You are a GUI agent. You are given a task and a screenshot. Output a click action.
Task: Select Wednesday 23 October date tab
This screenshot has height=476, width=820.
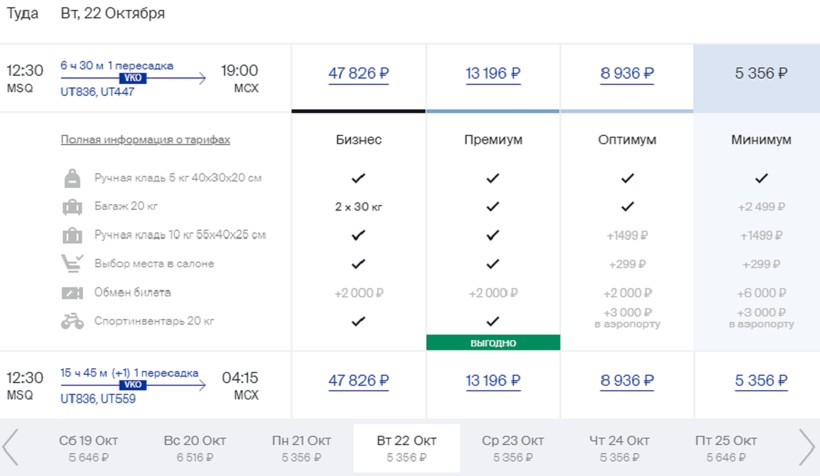513,447
